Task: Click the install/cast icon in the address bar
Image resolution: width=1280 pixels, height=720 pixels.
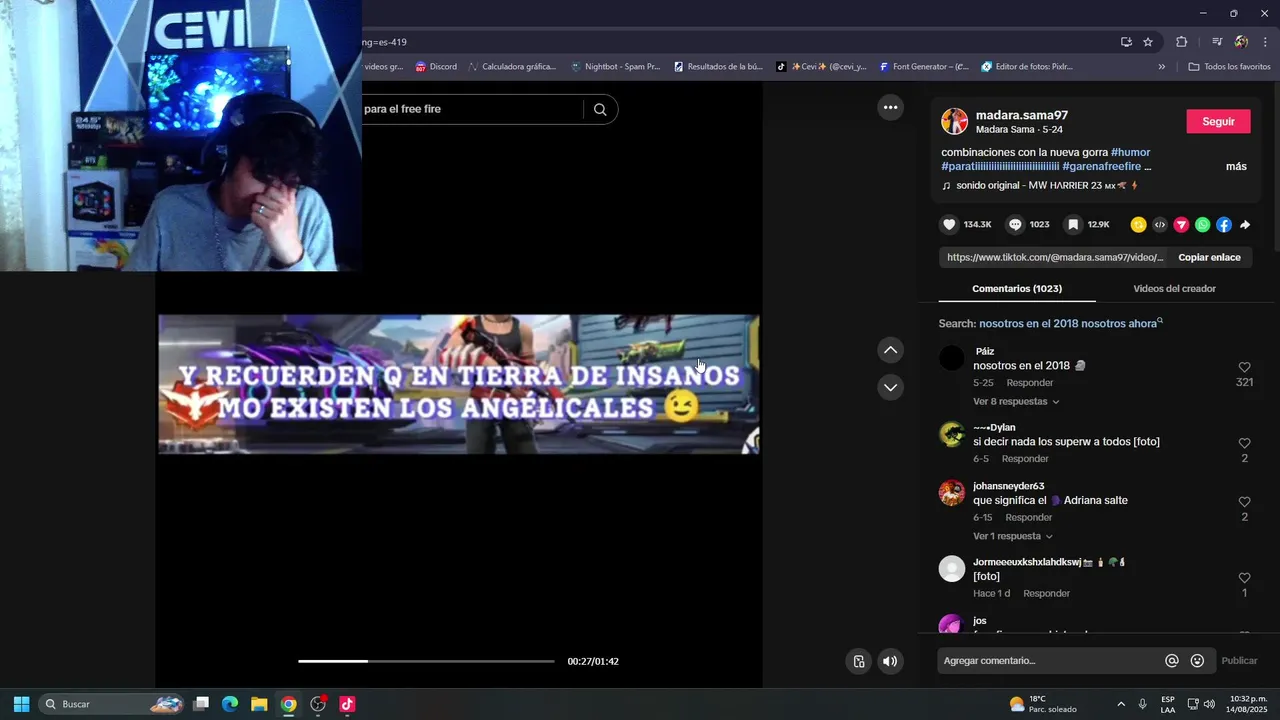Action: 1126,42
